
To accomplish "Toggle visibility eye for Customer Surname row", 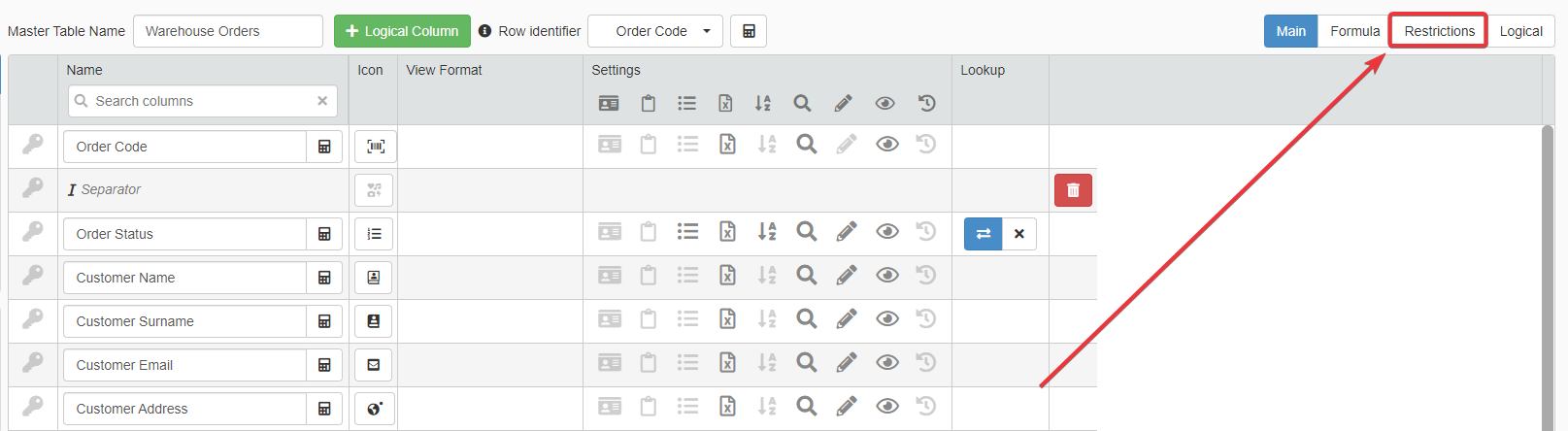I will pyautogui.click(x=886, y=319).
